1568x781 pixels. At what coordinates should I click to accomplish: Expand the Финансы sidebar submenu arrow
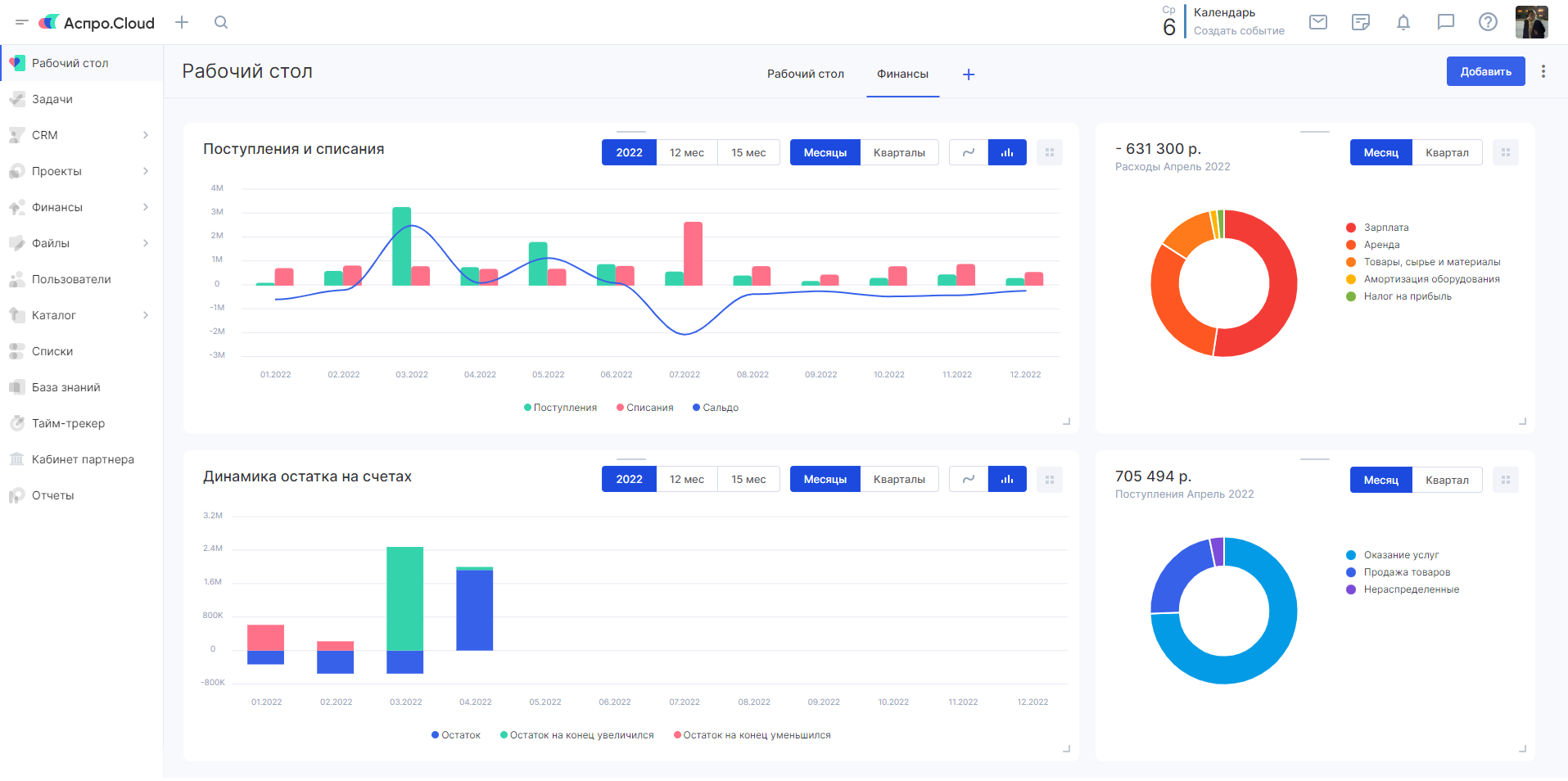(146, 207)
